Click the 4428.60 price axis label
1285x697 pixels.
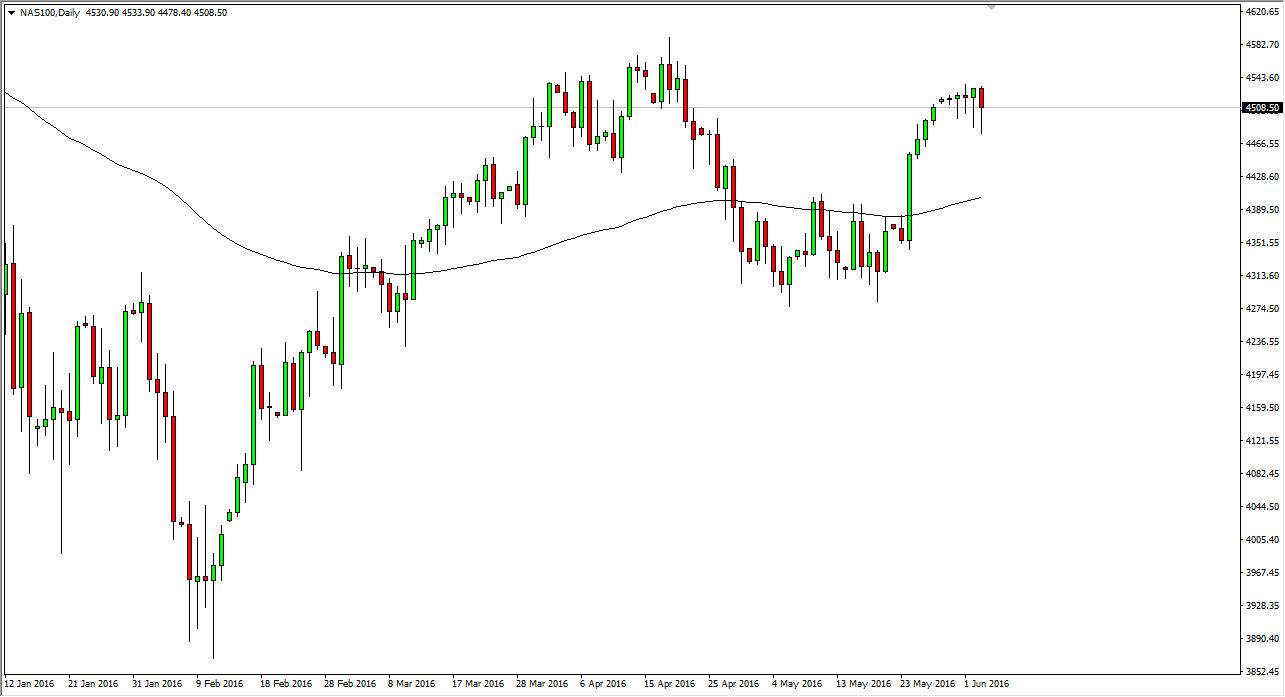pos(1261,177)
